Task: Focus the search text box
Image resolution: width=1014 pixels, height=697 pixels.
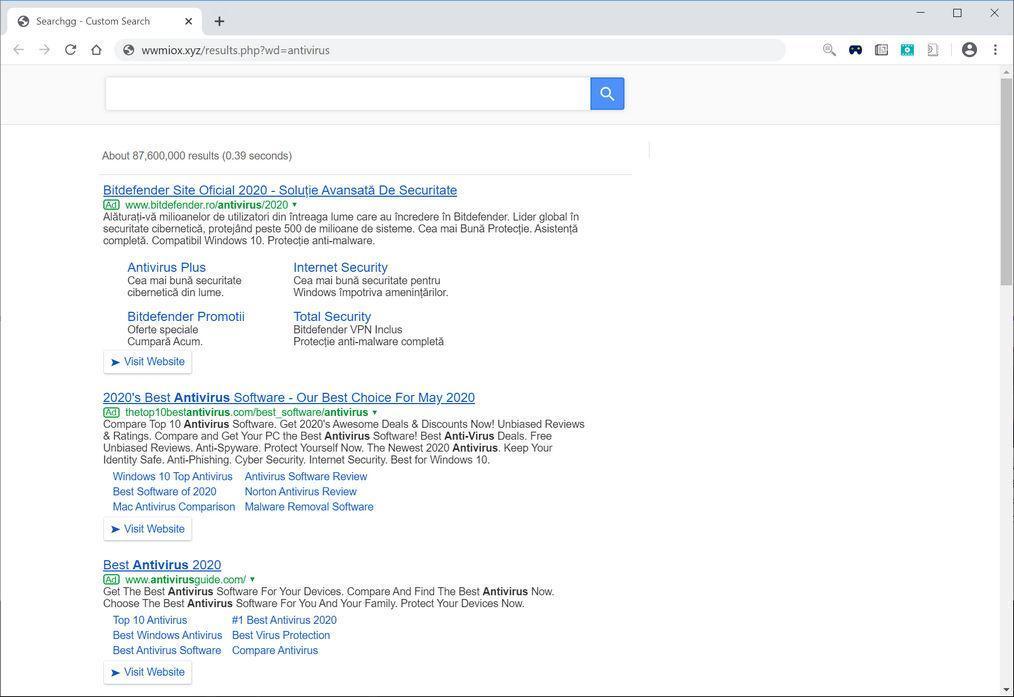Action: click(348, 94)
